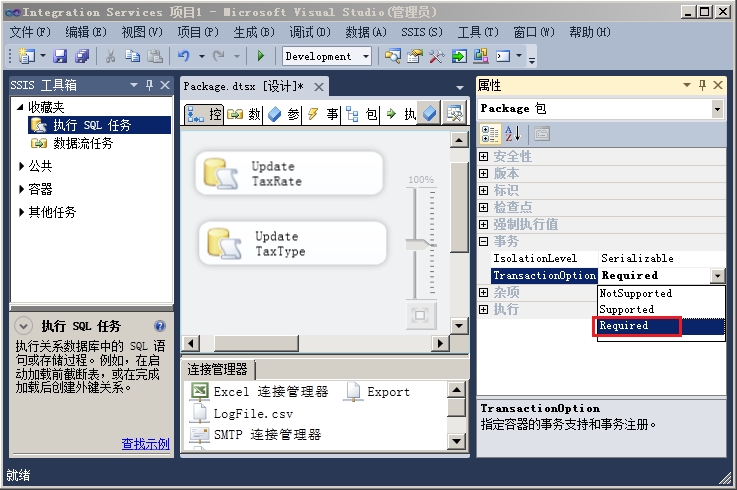Sort properties alphabetically with A-Z icon
Image resolution: width=737 pixels, height=490 pixels.
pos(513,134)
